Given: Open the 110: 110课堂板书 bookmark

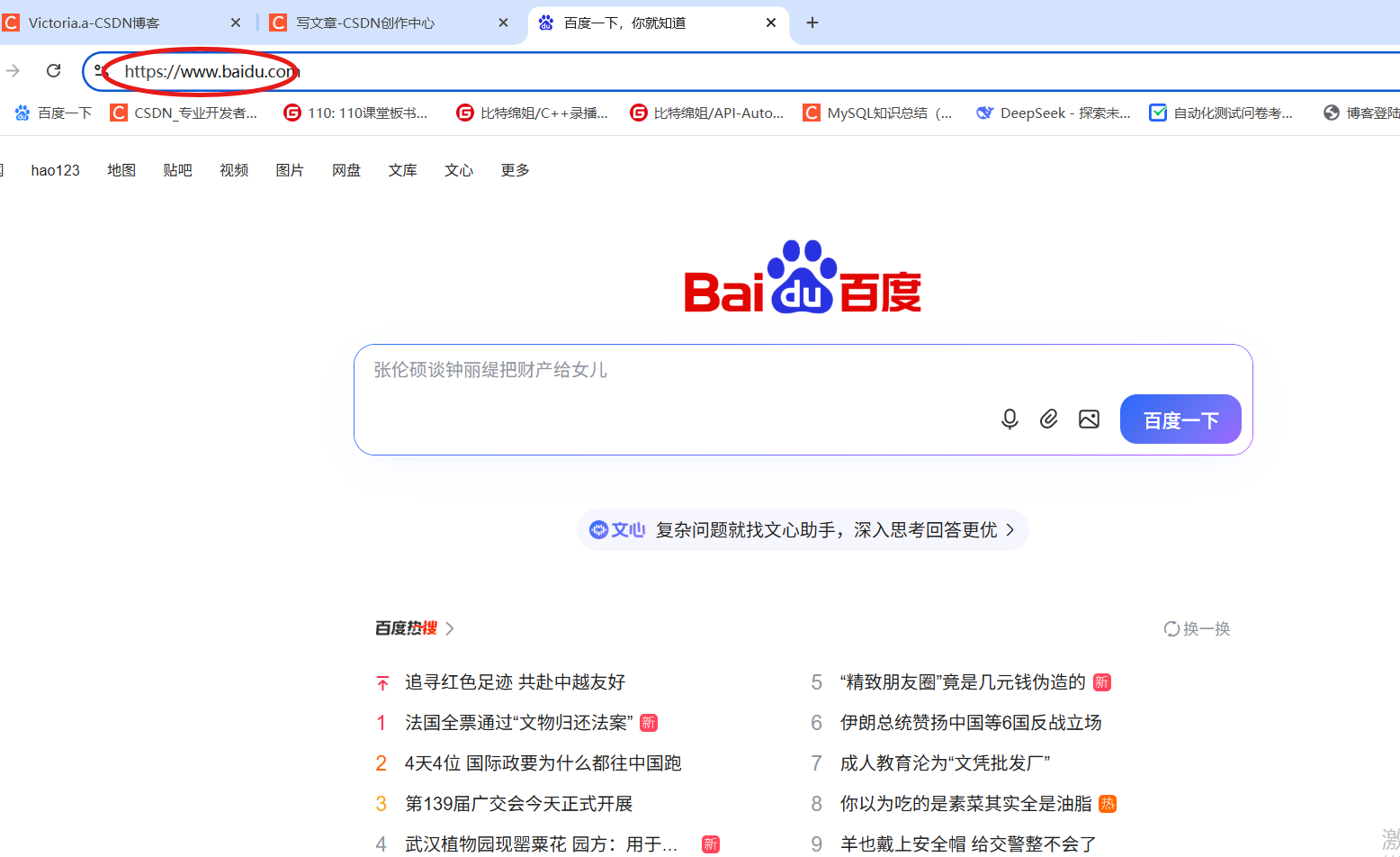Looking at the screenshot, I should pyautogui.click(x=355, y=113).
